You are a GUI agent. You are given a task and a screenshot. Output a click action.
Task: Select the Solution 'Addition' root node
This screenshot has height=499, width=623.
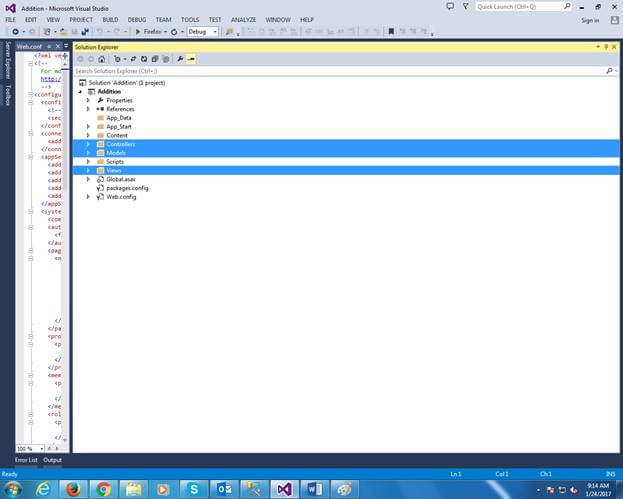click(x=127, y=83)
